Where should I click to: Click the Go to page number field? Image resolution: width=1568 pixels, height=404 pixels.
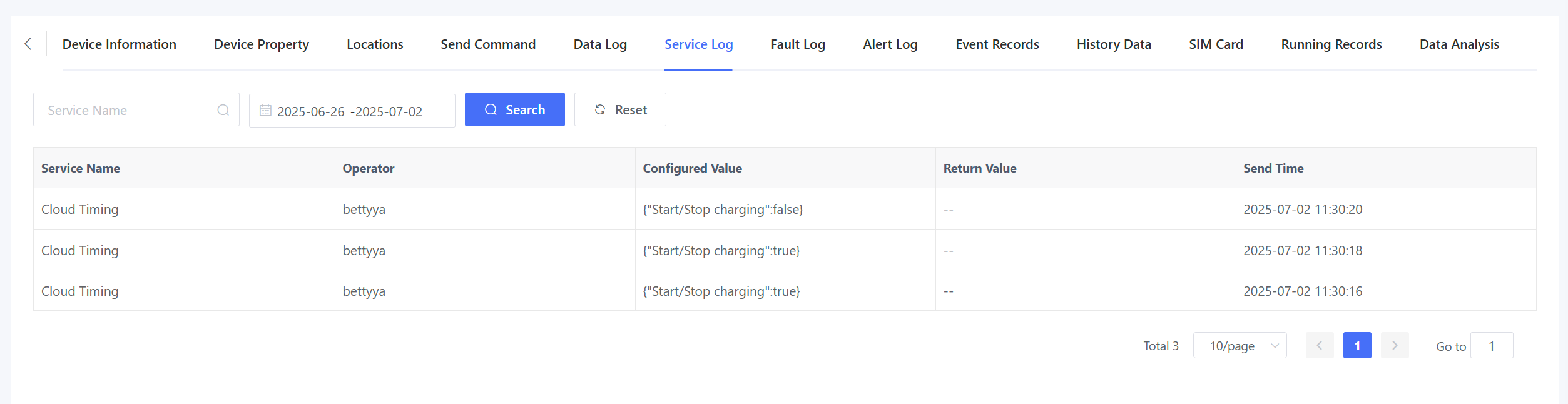tap(1491, 345)
